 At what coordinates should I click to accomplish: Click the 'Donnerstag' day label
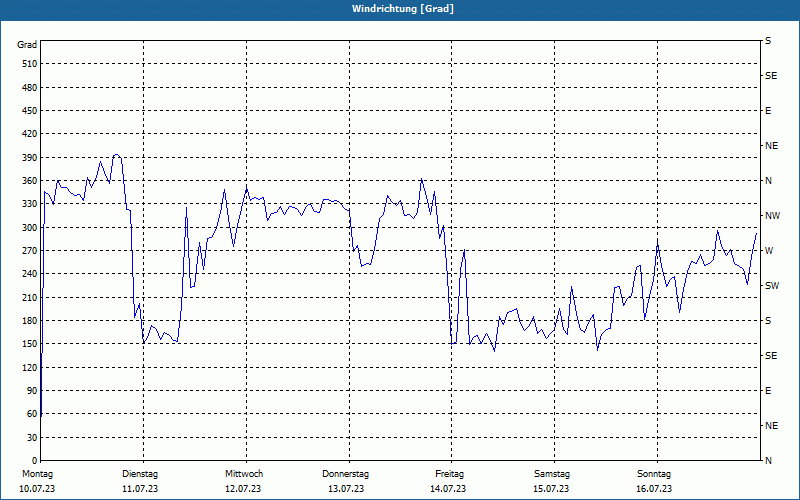click(345, 474)
